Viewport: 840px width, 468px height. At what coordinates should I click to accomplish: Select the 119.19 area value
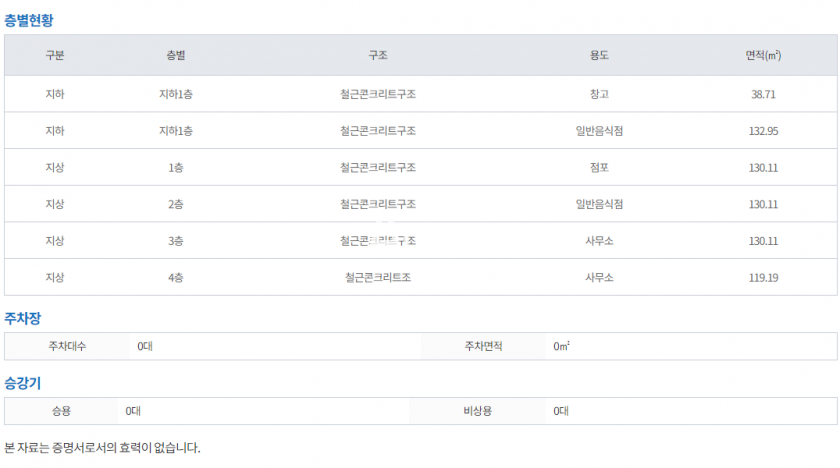[763, 278]
